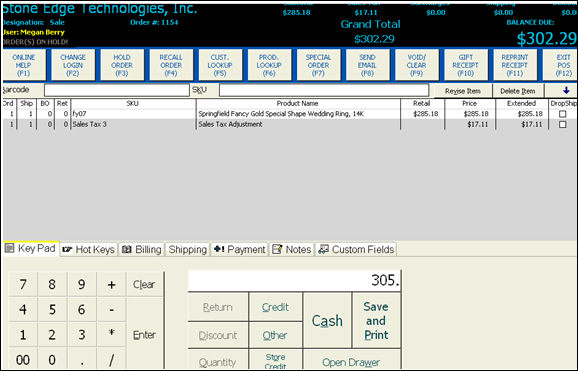This screenshot has height=371, width=578.
Task: Select the Sales Tax 3 SKU cell
Action: pyautogui.click(x=133, y=125)
